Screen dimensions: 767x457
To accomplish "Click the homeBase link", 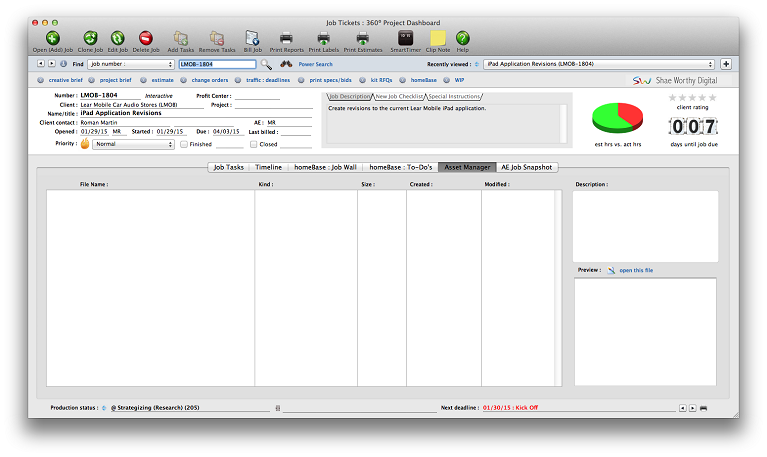I will (x=424, y=80).
